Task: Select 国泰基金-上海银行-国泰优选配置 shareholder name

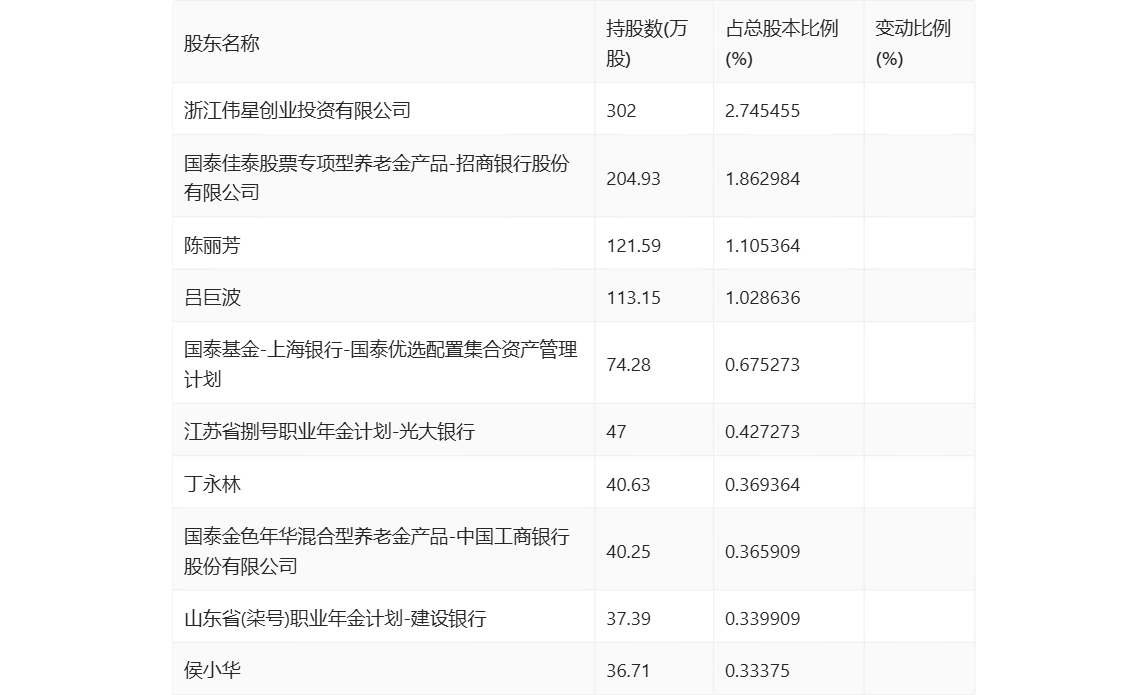Action: 380,364
